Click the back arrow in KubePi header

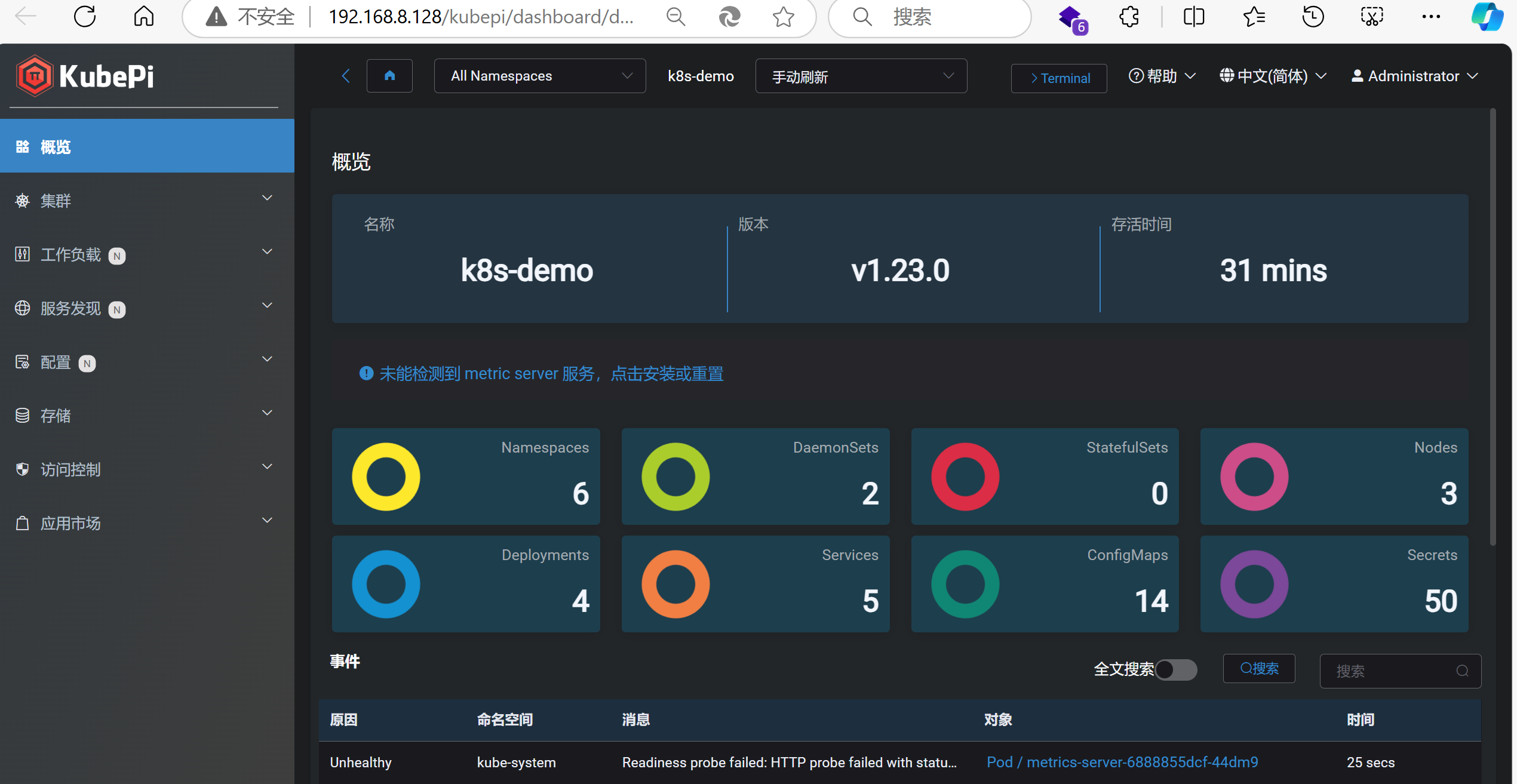(346, 76)
